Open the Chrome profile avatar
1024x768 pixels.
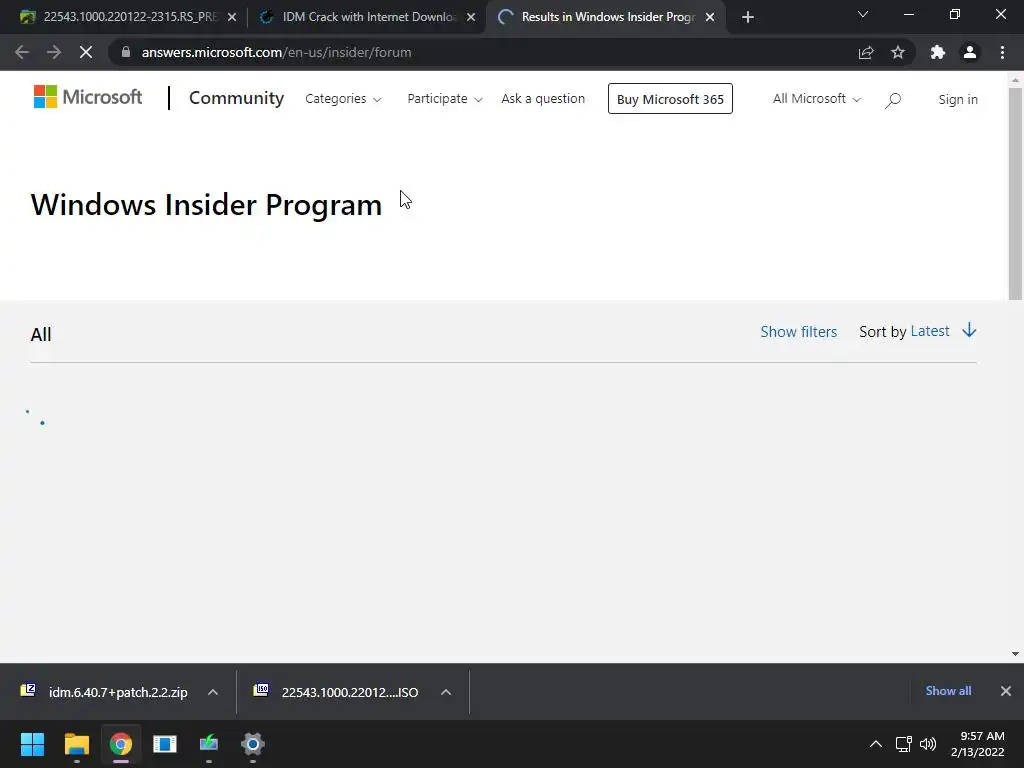tap(970, 52)
